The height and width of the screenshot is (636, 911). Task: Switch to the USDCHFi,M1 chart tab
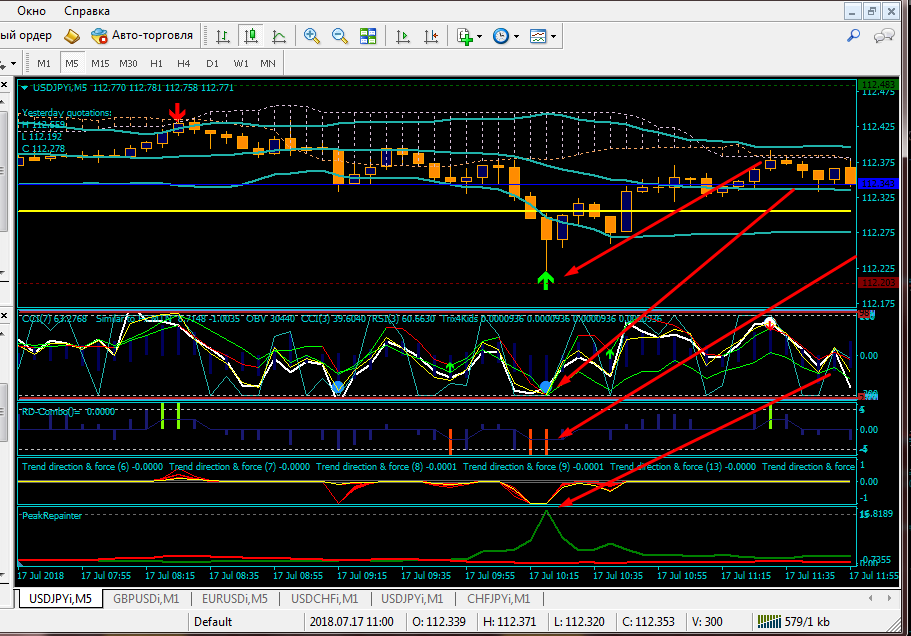tap(325, 598)
